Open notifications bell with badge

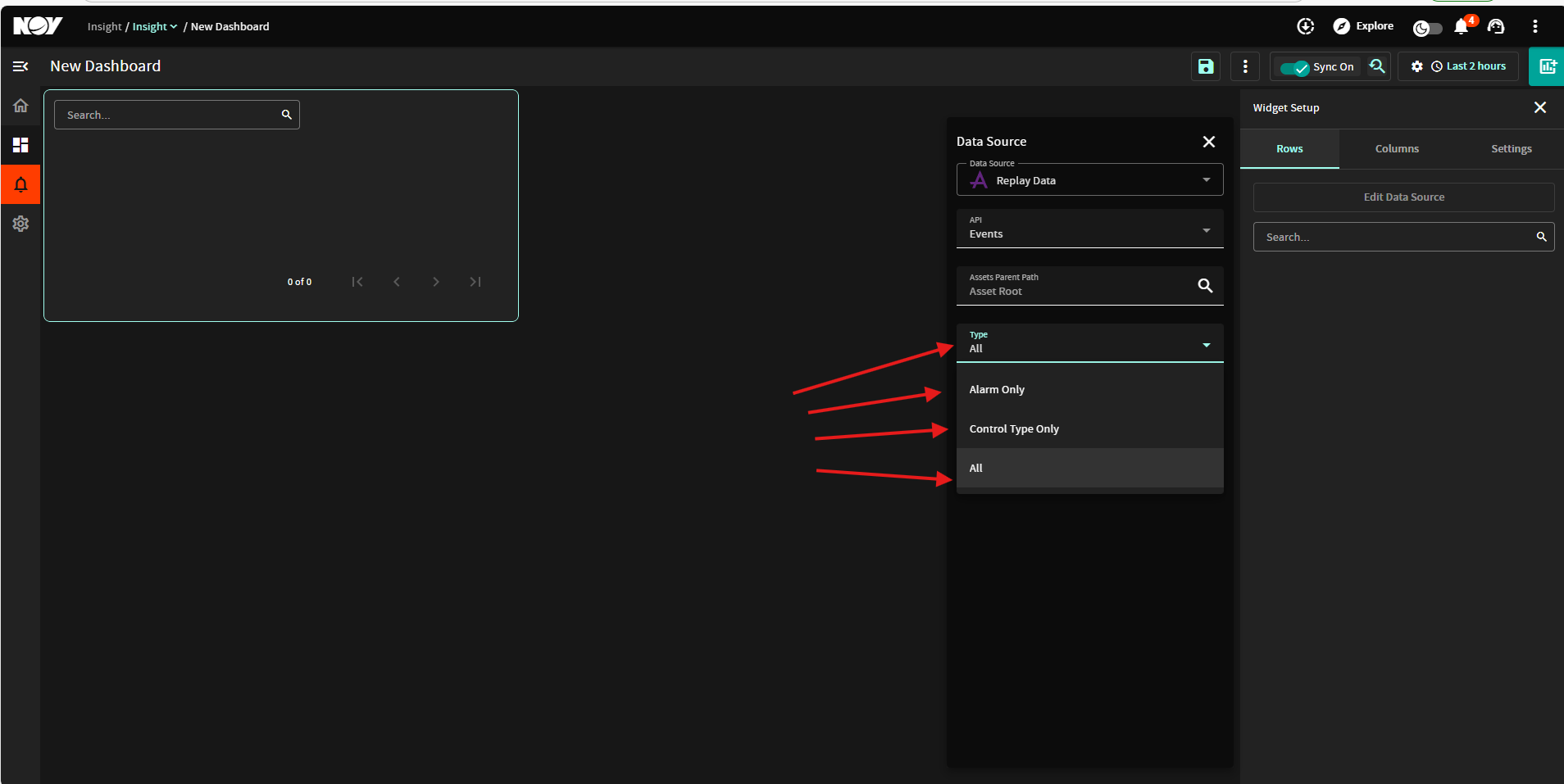tap(1463, 25)
